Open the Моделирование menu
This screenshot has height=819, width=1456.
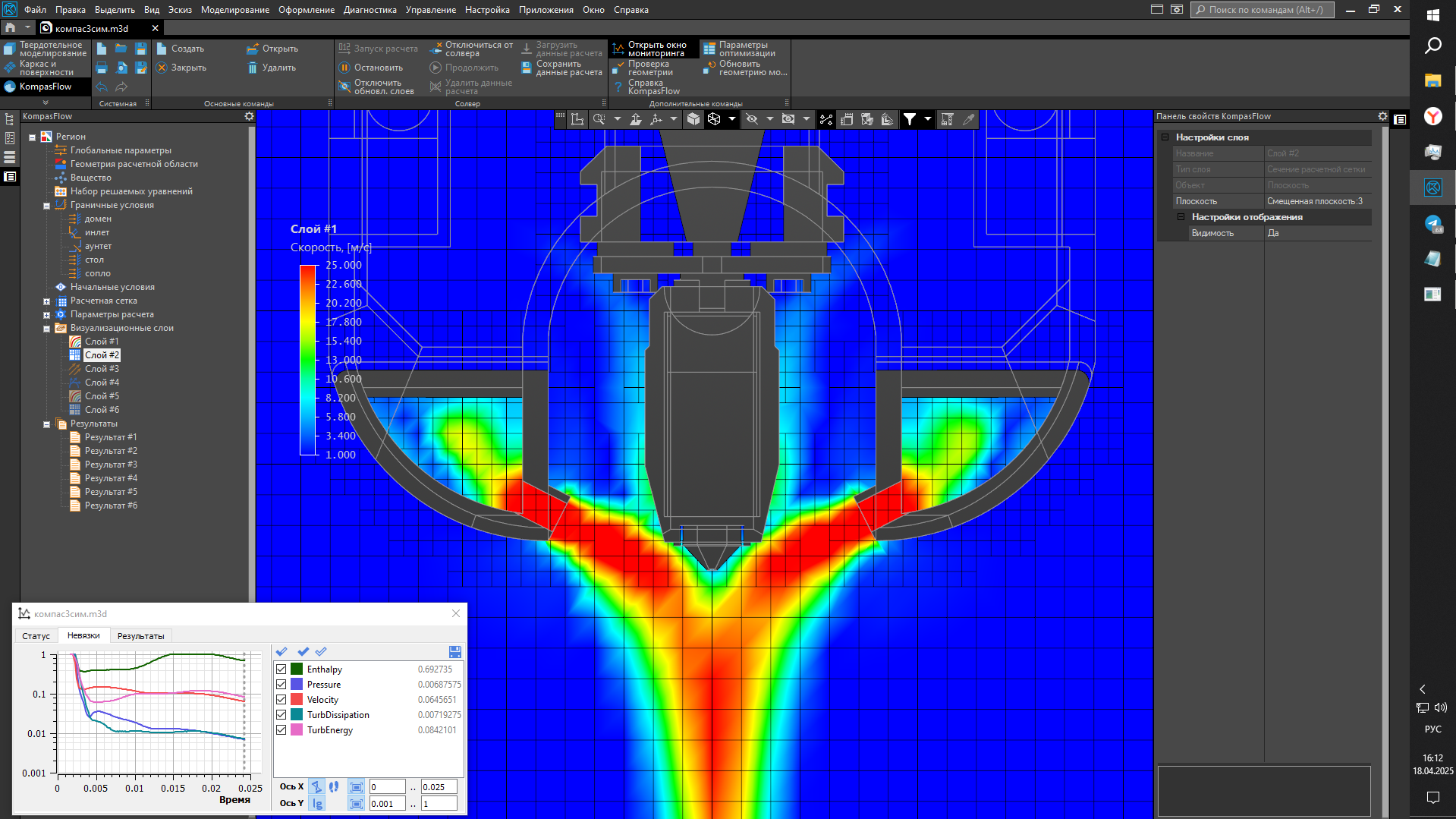[234, 10]
